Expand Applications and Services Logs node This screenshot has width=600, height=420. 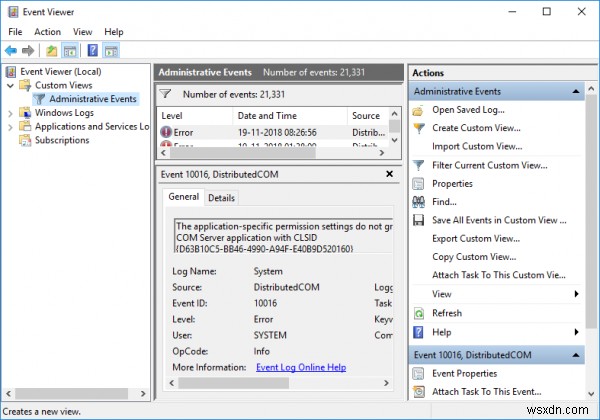[10, 127]
